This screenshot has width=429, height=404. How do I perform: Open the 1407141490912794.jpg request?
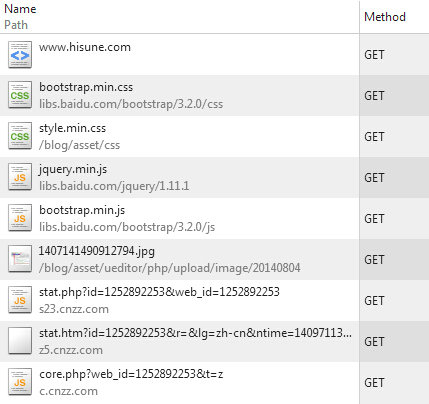[x=214, y=259]
